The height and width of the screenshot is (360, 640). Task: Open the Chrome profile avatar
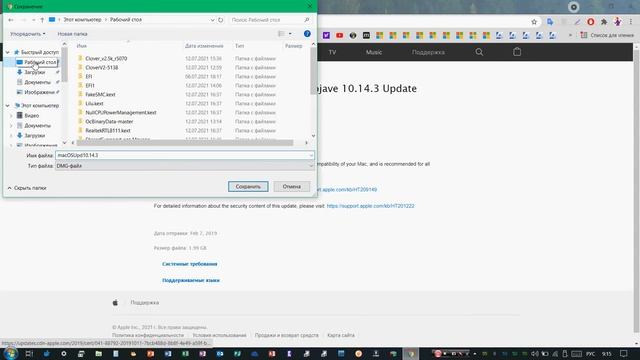617,22
